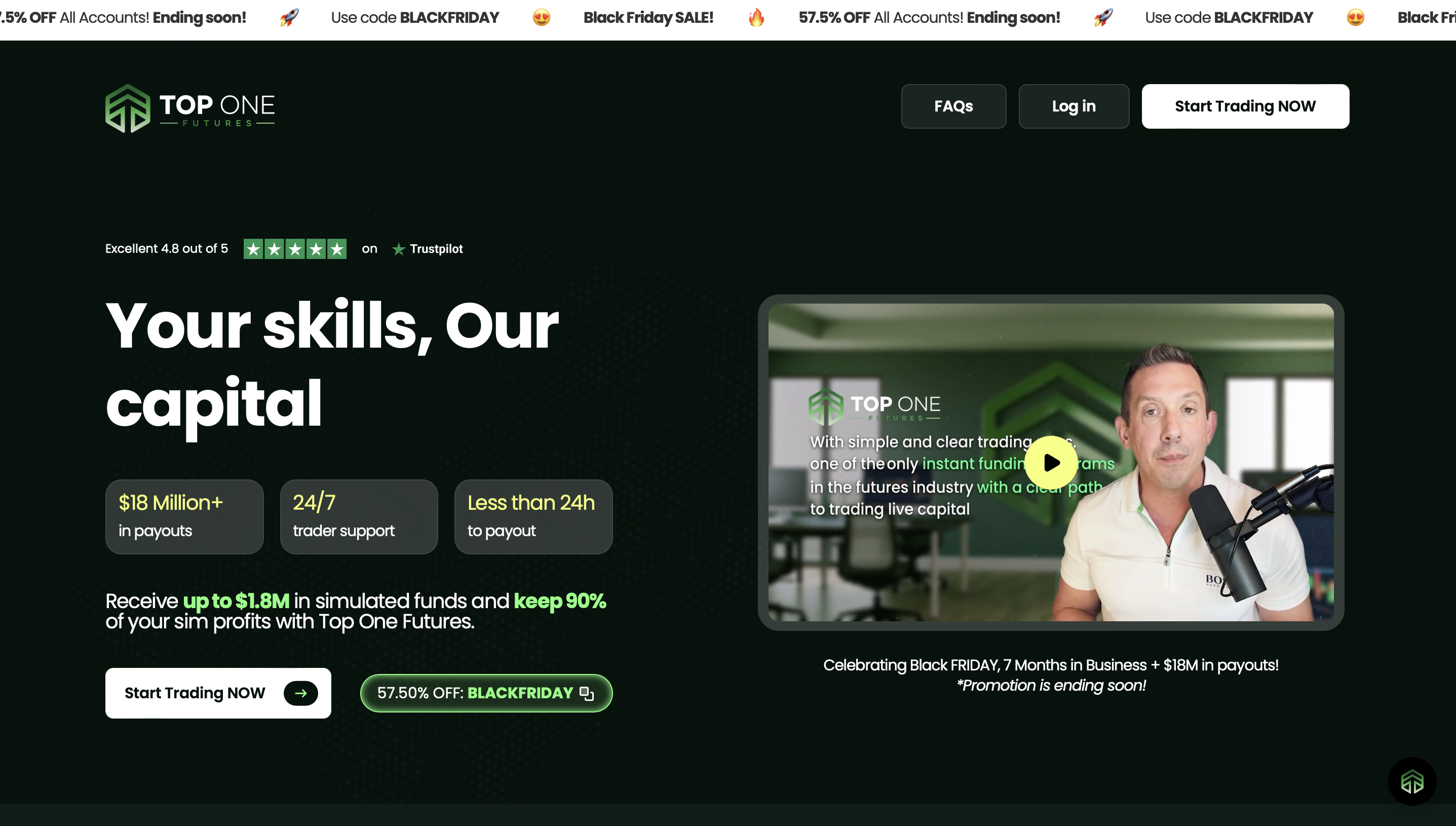Click the Log in button
Screen dimensions: 1456x826
click(1074, 106)
